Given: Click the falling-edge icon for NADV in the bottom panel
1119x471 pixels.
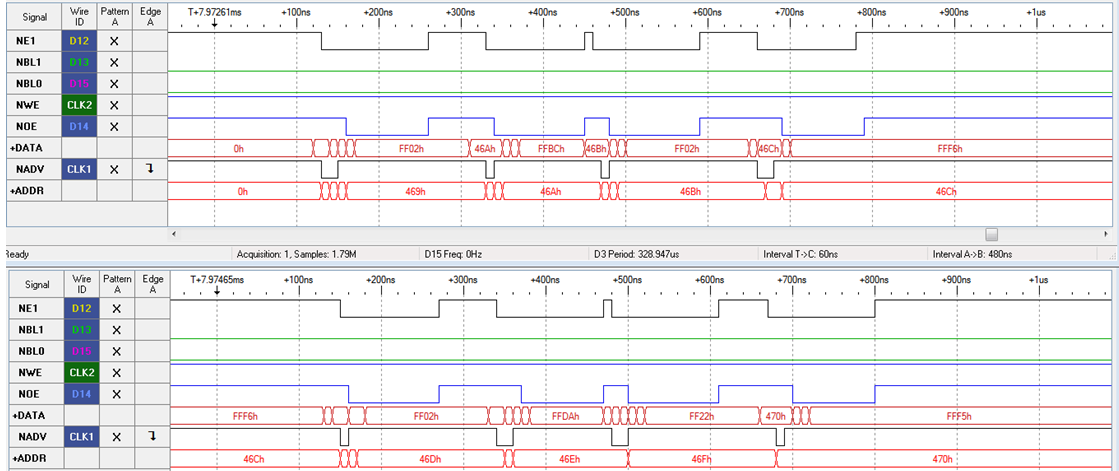Looking at the screenshot, I should coord(153,437).
